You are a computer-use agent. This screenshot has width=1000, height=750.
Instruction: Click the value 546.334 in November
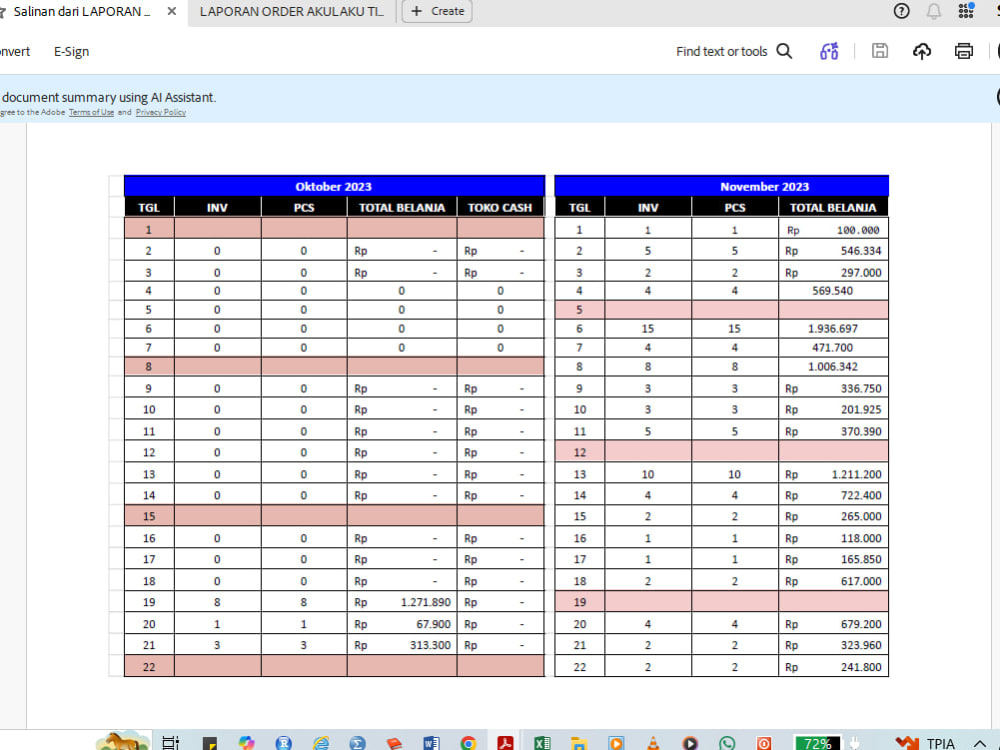(x=861, y=251)
